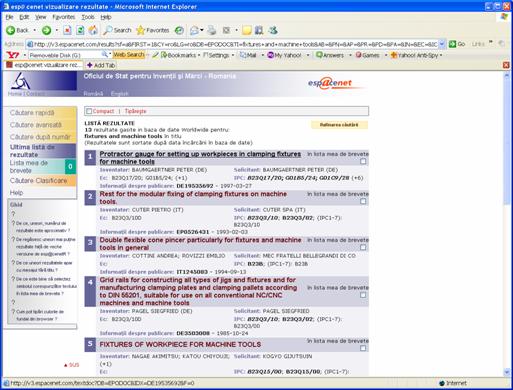
Task: Print the page with the printer icon
Action: click(x=212, y=30)
